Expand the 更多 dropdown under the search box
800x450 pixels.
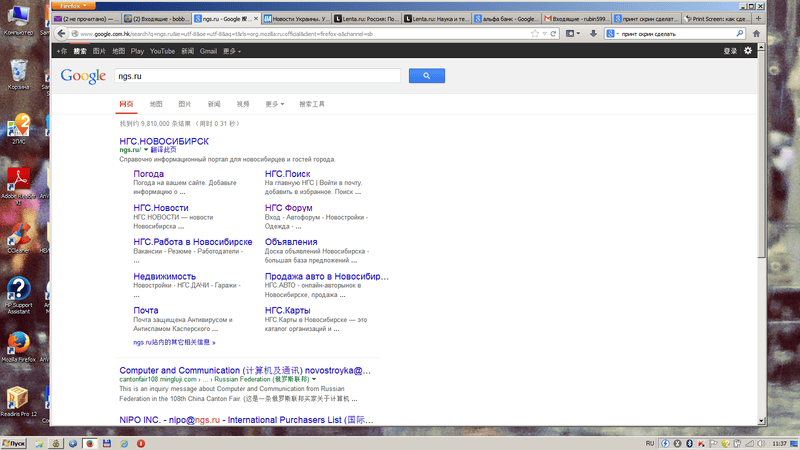point(274,104)
